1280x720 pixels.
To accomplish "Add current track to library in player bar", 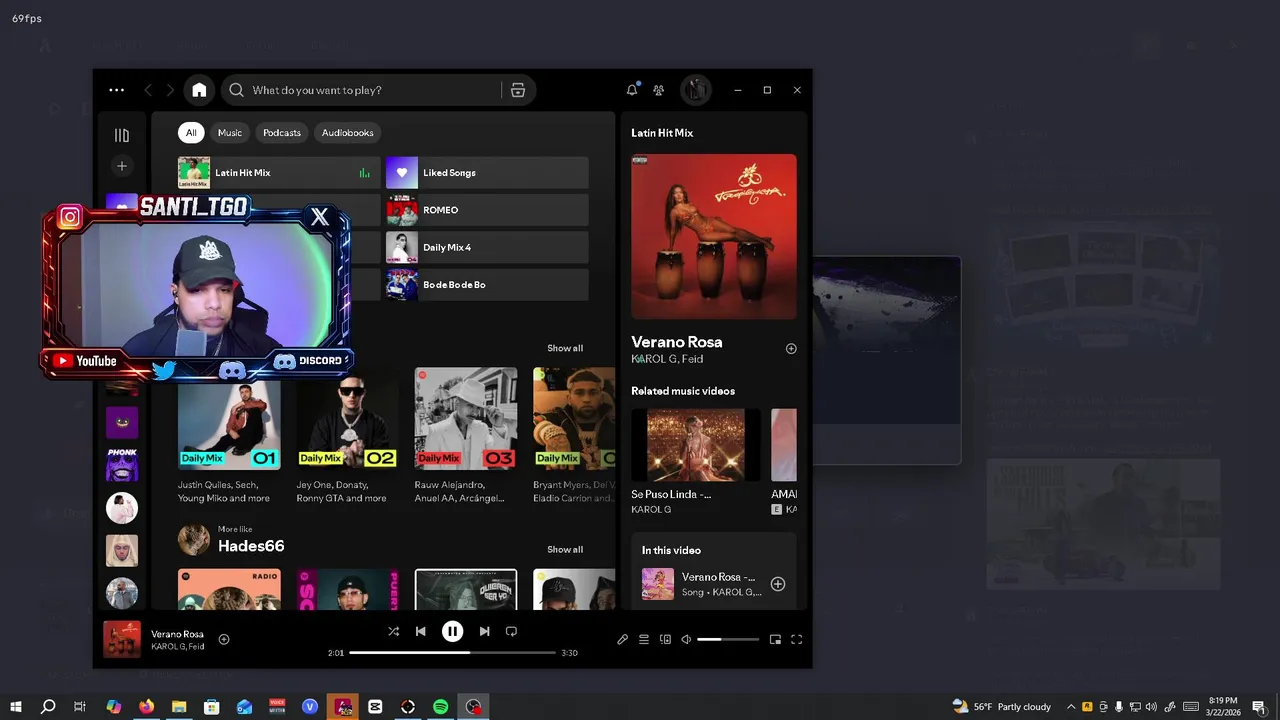I will coord(224,639).
